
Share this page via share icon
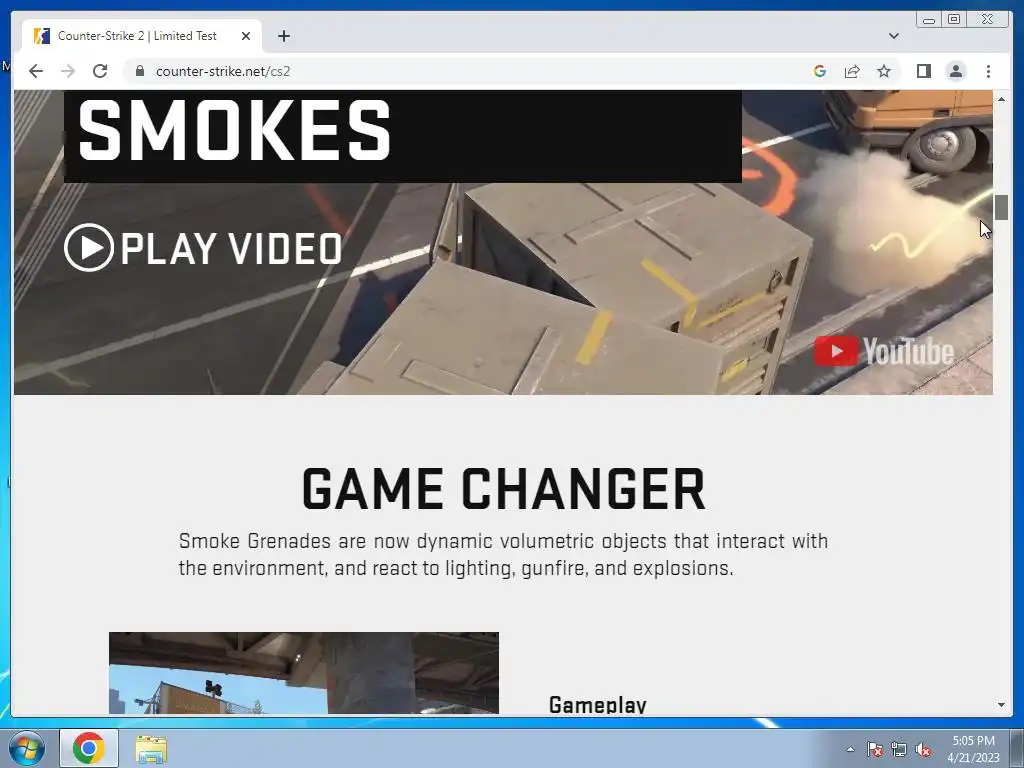[852, 71]
